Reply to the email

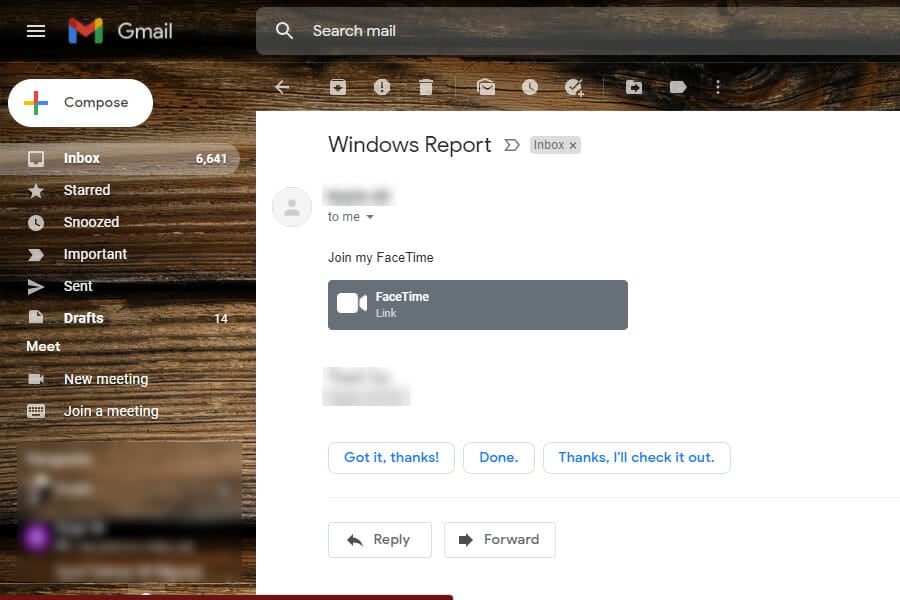380,539
